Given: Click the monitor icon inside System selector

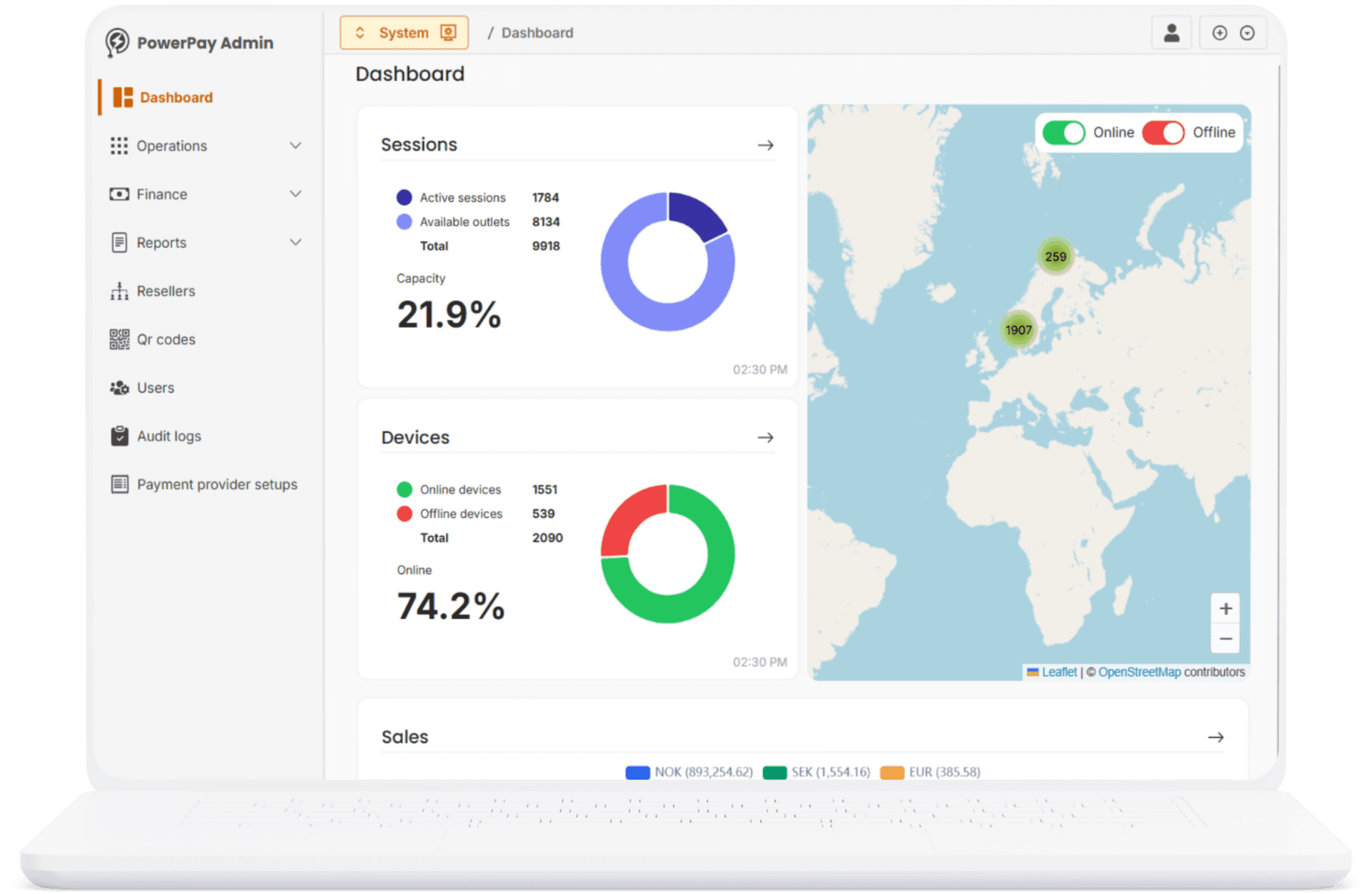Looking at the screenshot, I should point(448,33).
